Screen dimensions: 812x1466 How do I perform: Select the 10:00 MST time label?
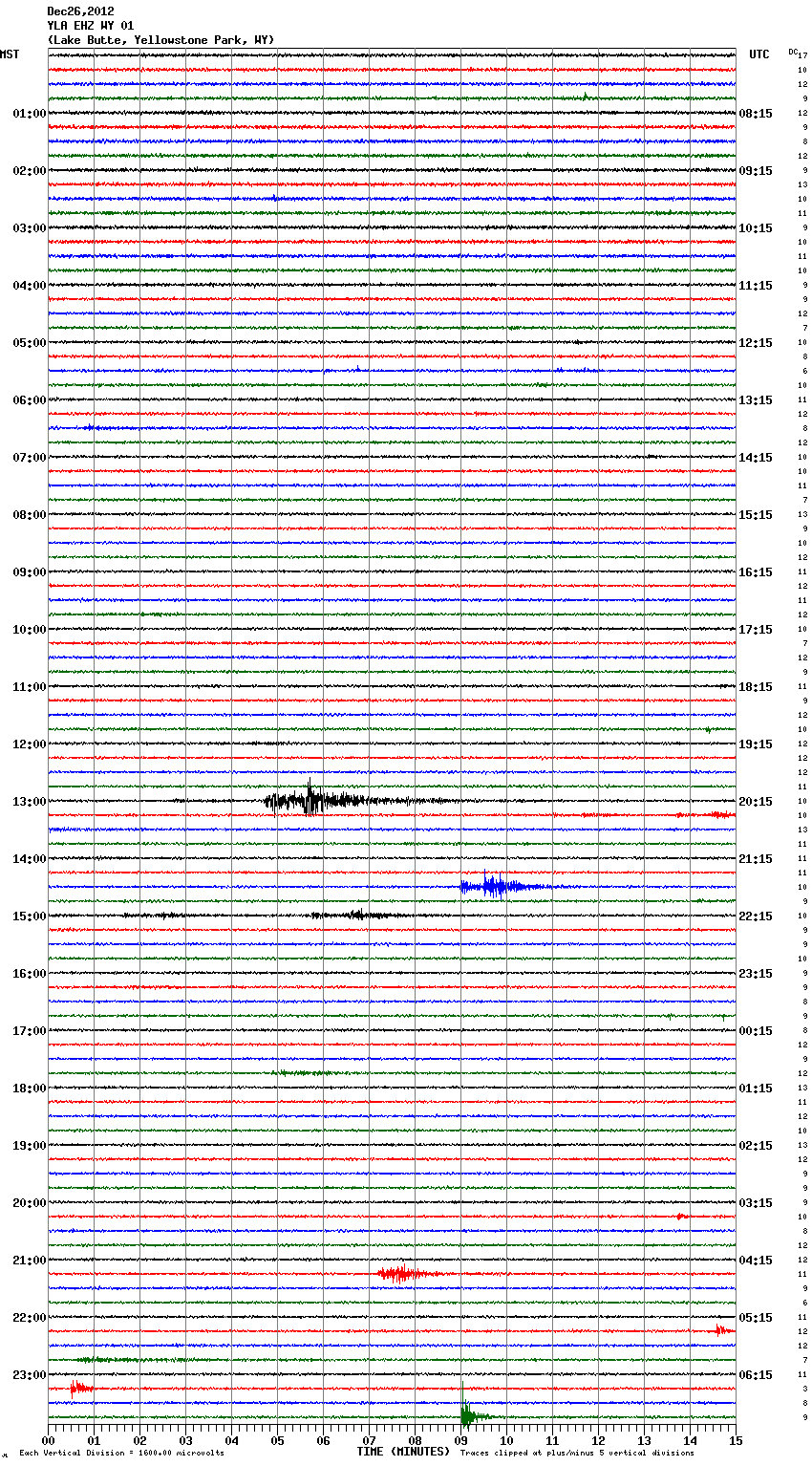29,630
